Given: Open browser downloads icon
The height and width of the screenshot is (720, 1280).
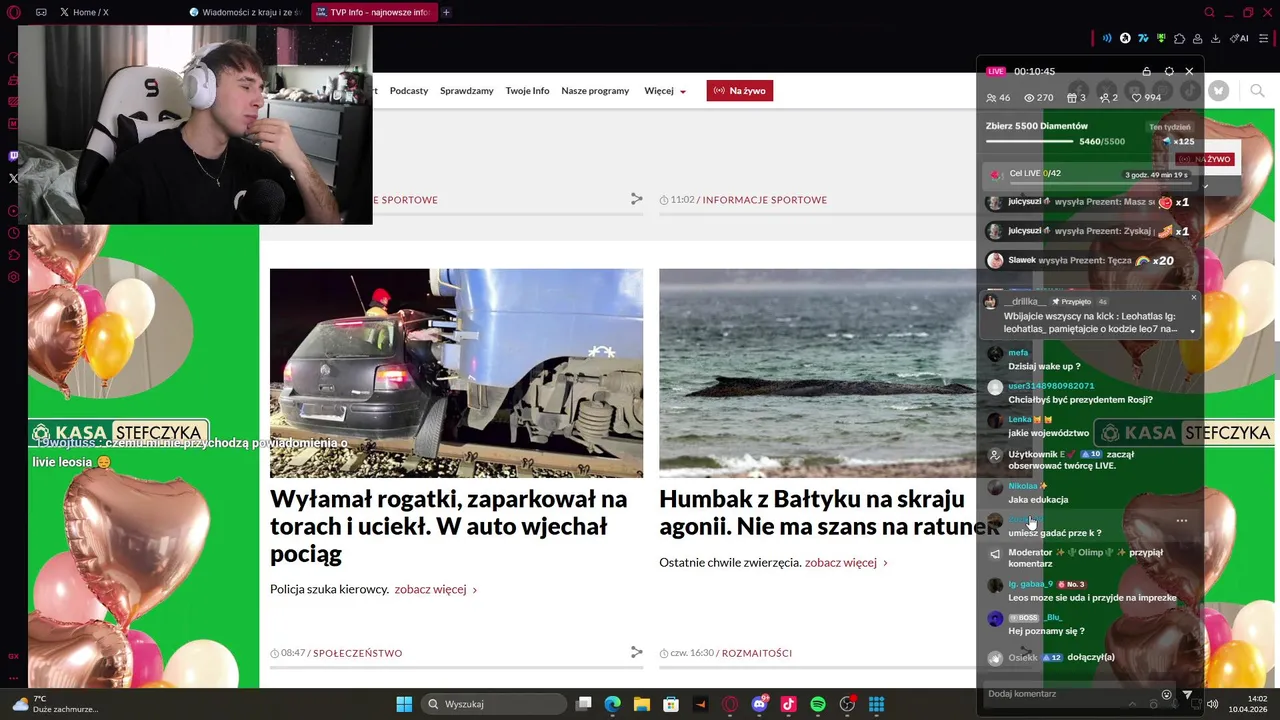Looking at the screenshot, I should pyautogui.click(x=1215, y=38).
